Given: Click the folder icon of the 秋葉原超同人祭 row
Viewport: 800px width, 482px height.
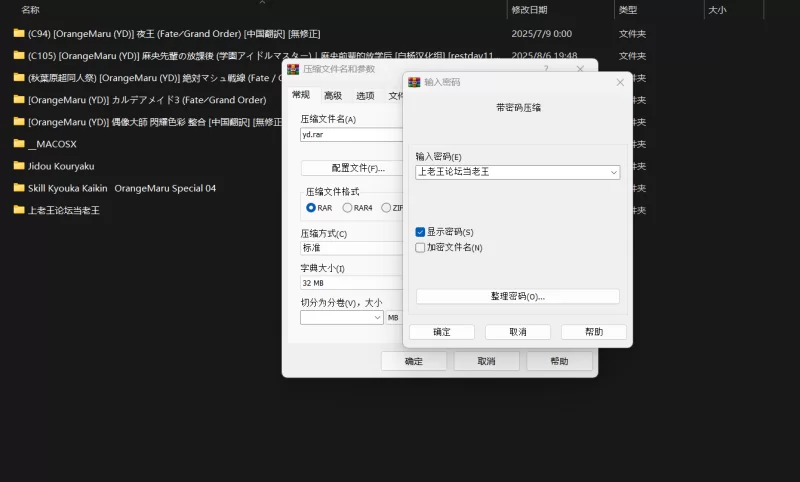Looking at the screenshot, I should coord(19,78).
